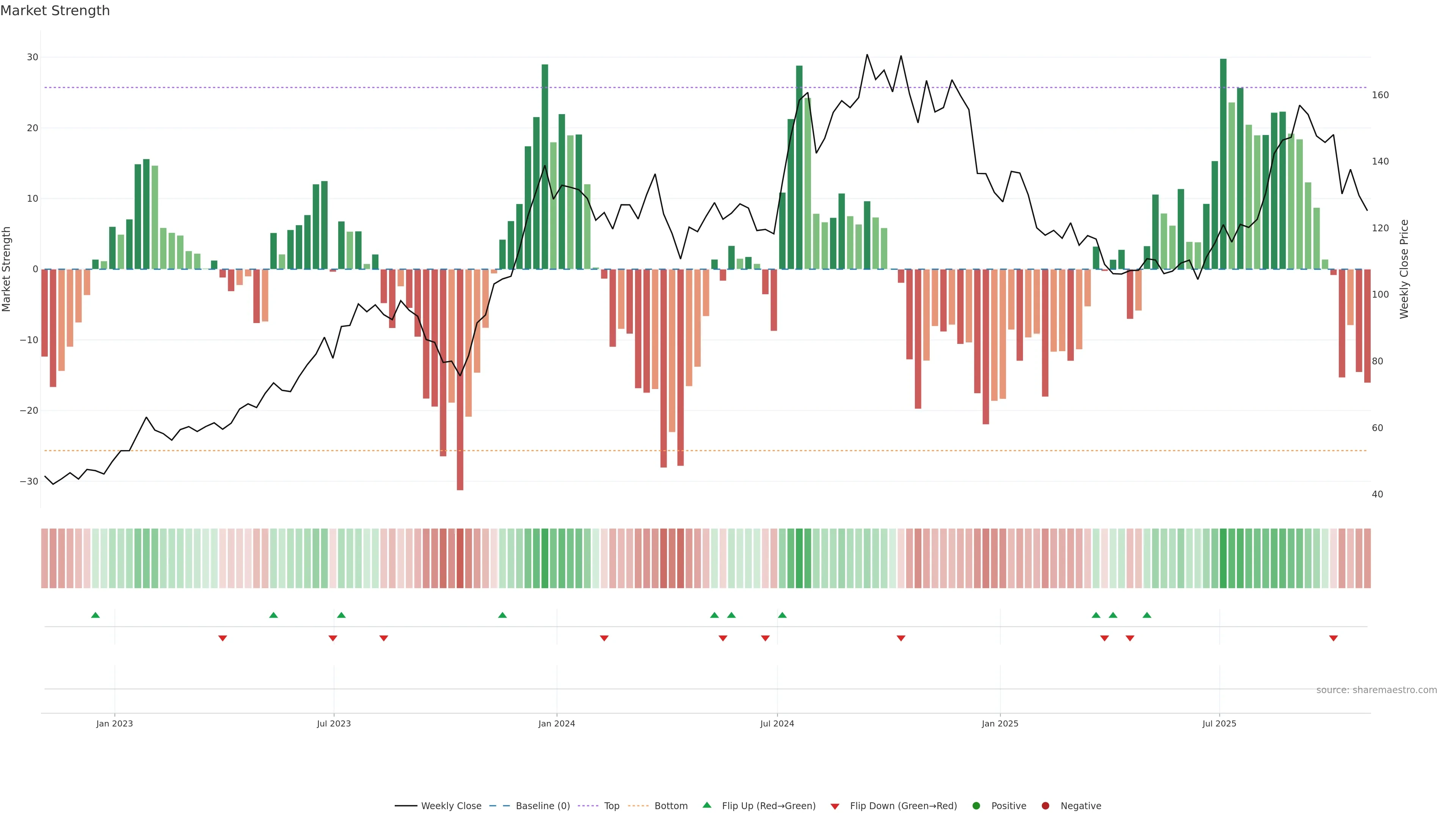Click the dark red Negative circle legend marker
Screen dimensions: 1456x819
coord(1045,805)
